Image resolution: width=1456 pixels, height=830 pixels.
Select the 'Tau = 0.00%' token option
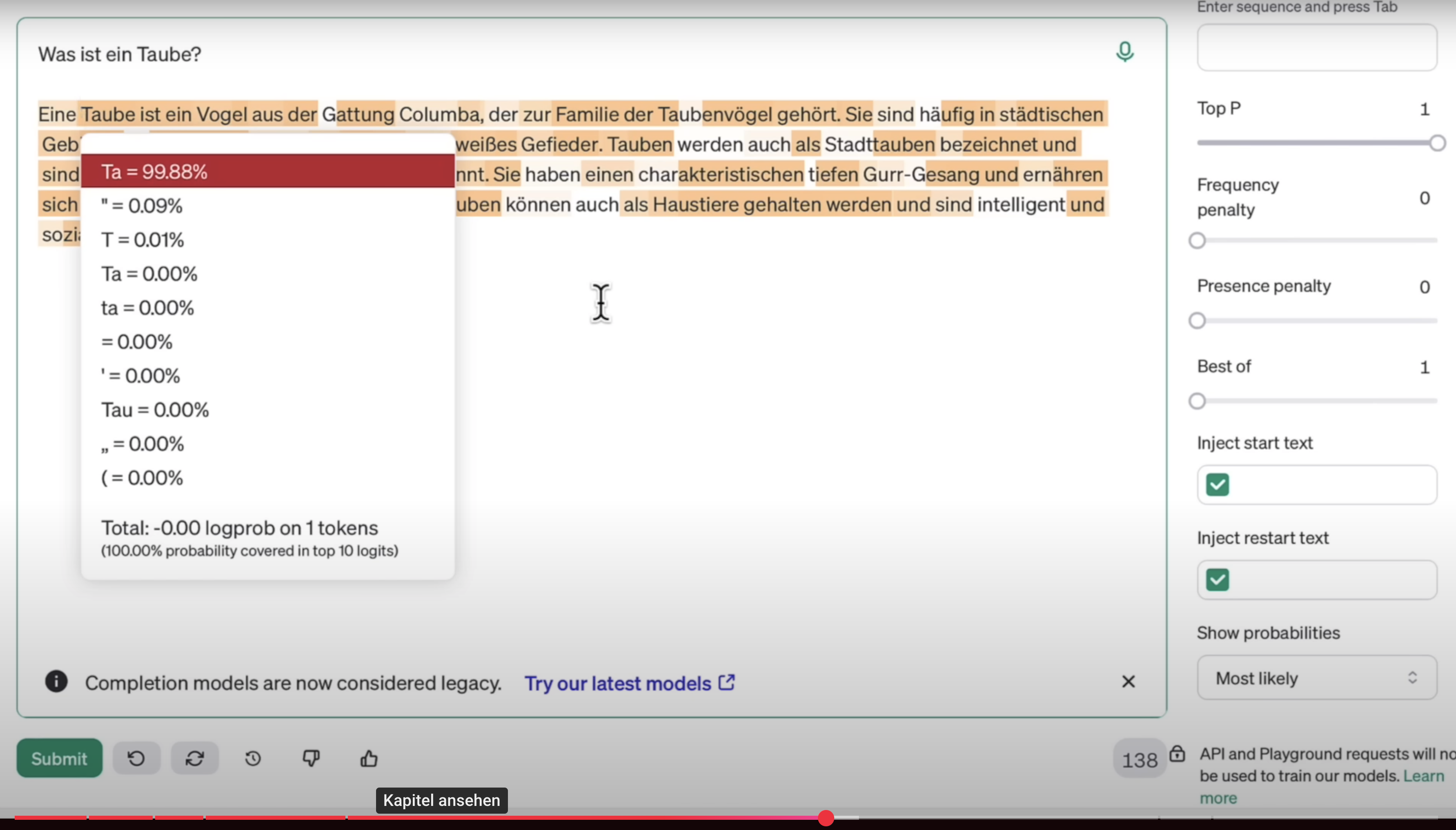(155, 410)
